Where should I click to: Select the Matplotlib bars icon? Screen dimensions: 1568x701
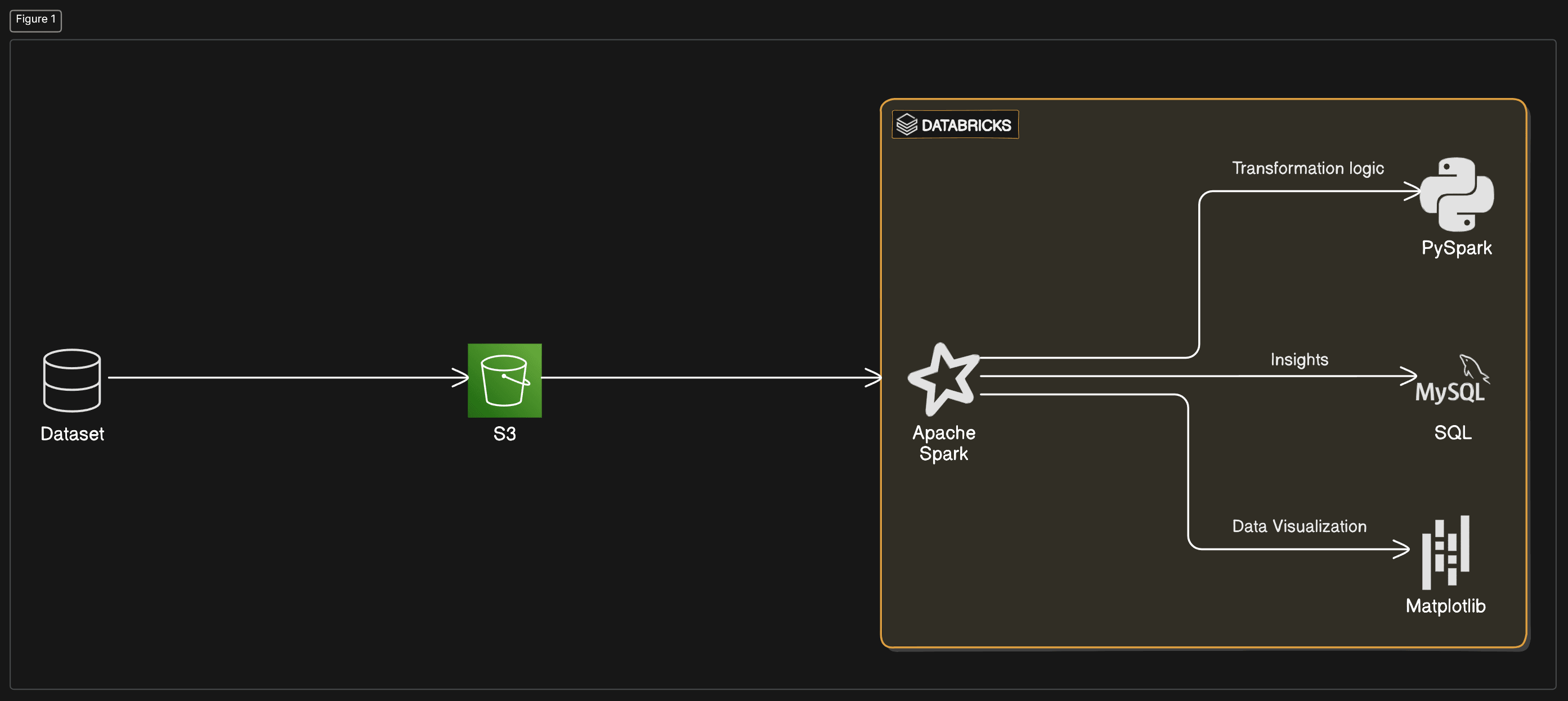(x=1446, y=552)
